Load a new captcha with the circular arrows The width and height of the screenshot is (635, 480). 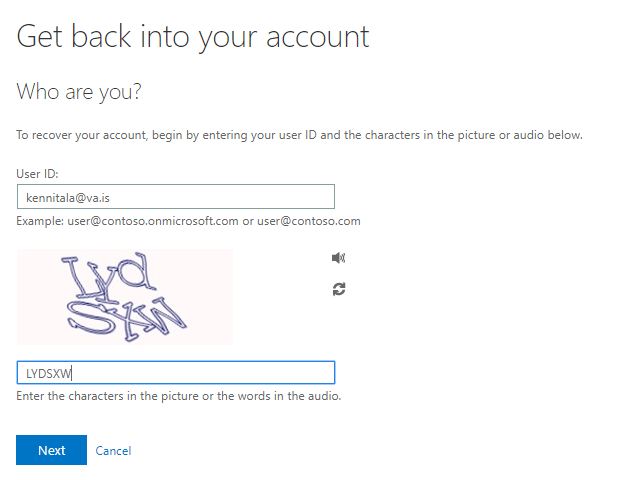point(339,289)
